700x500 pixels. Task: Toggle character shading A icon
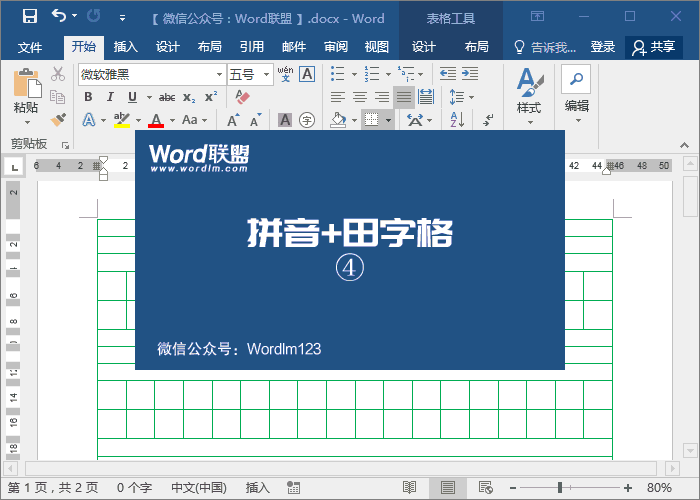pyautogui.click(x=285, y=120)
